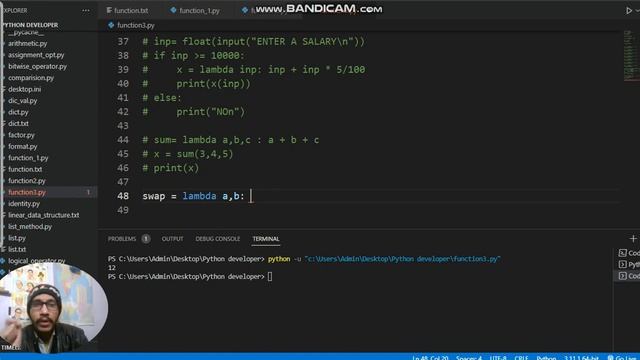Open format.py file
The image size is (640, 360).
(22, 146)
